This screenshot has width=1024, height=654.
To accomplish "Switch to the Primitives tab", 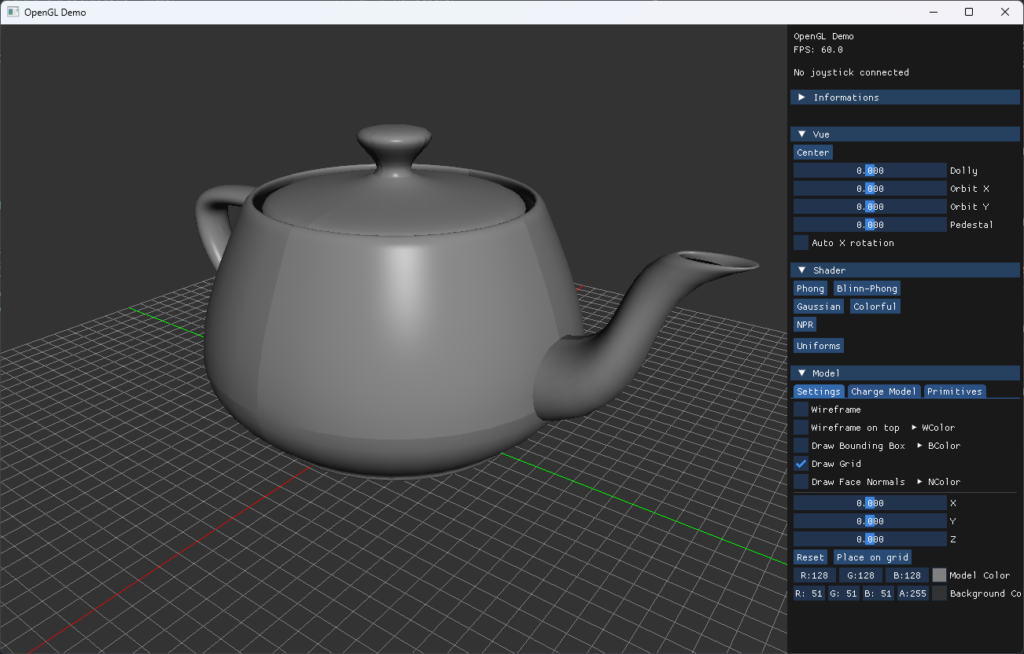I will 954,391.
